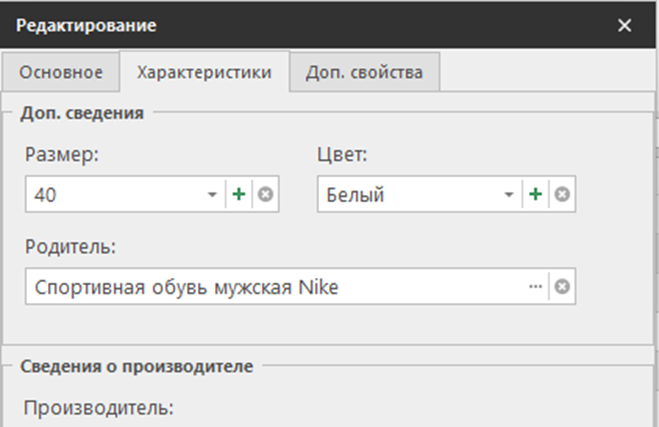Open the Родитель browse ellipsis button

(536, 287)
